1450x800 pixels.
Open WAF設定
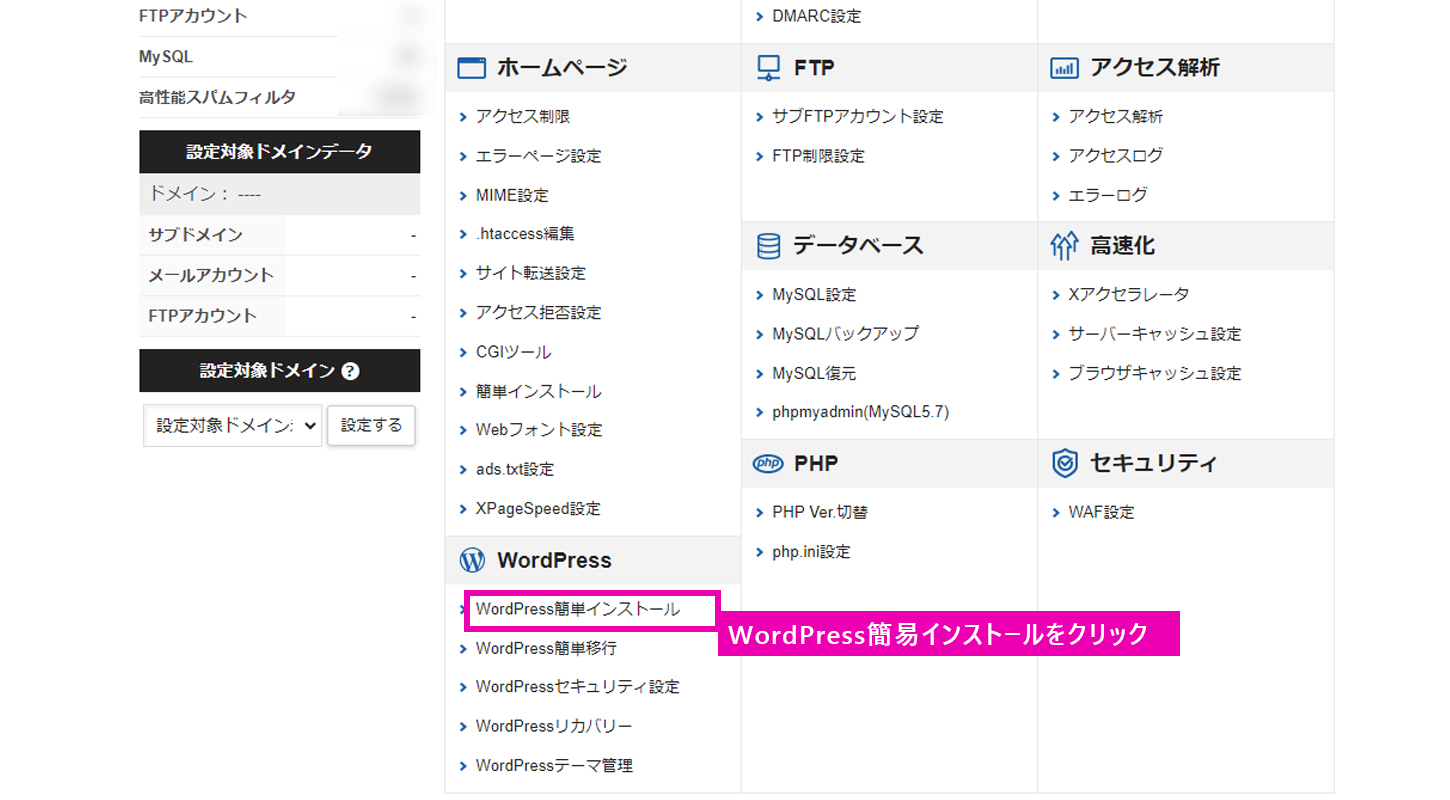tap(1101, 513)
